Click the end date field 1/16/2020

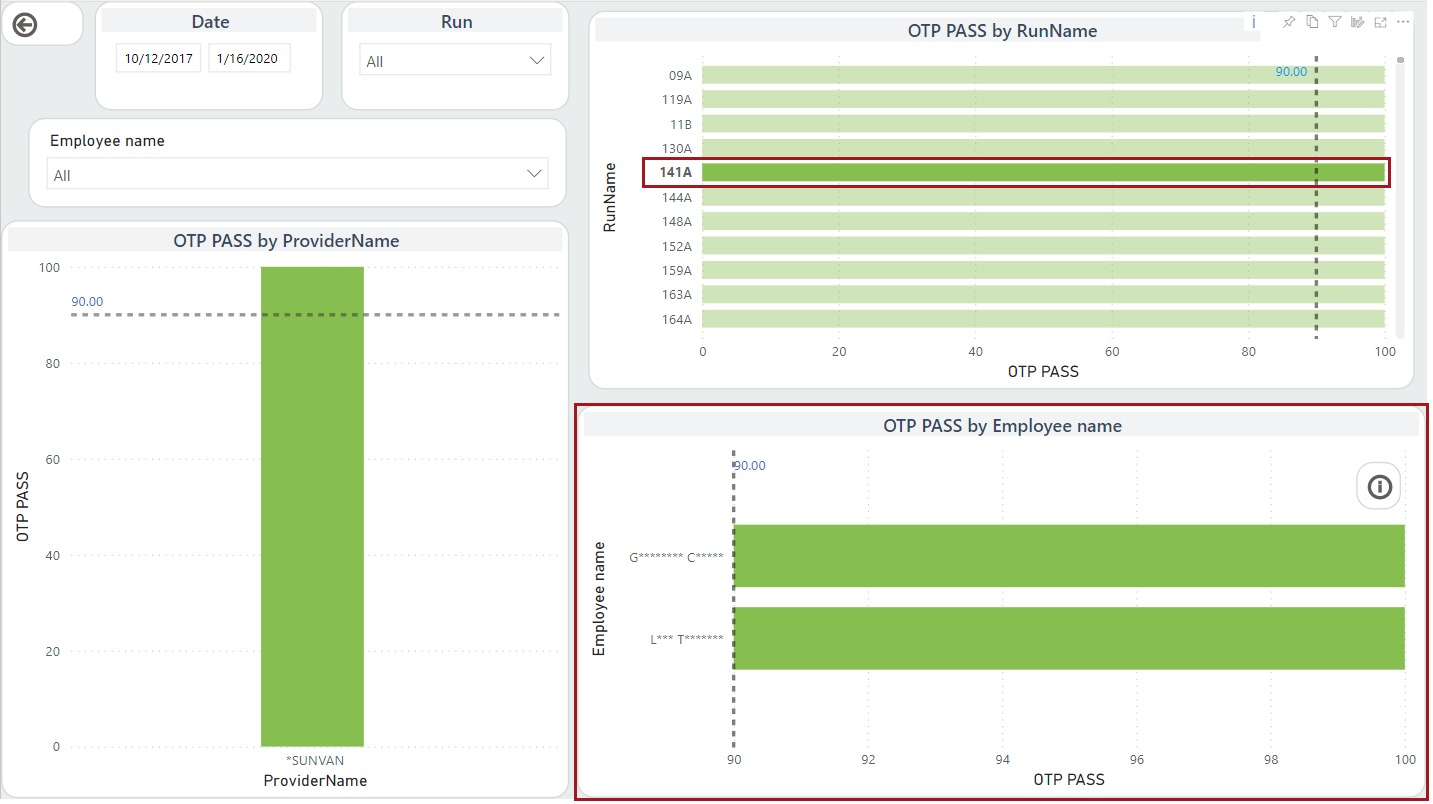(248, 57)
